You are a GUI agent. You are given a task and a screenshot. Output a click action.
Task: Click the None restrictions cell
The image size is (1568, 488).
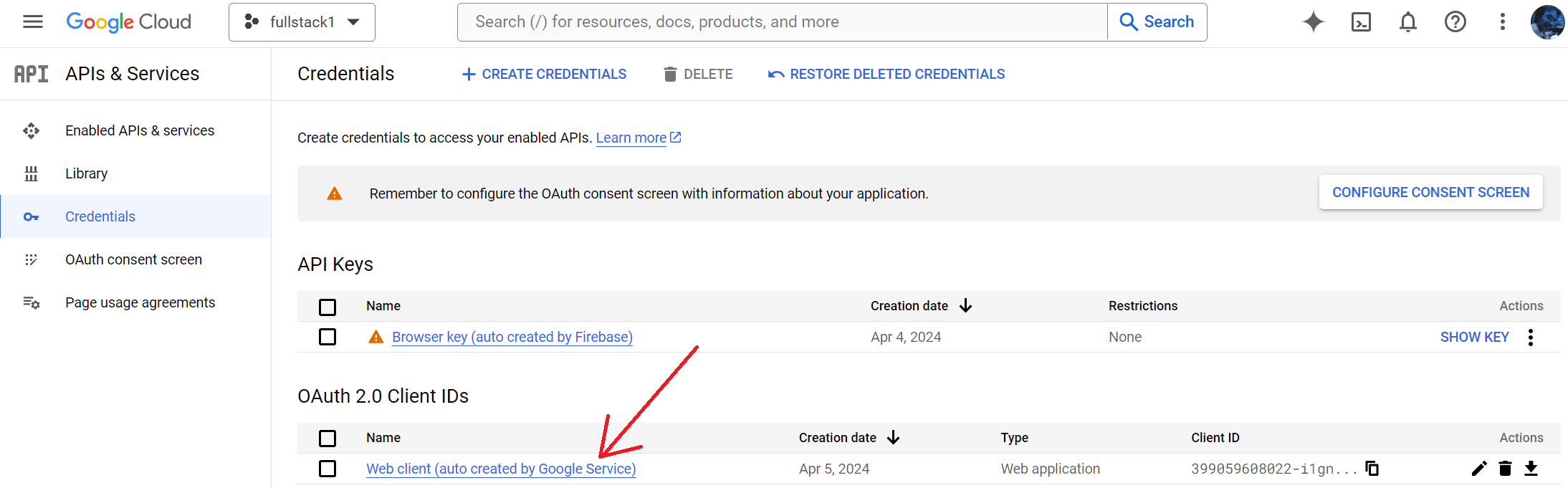[1125, 337]
